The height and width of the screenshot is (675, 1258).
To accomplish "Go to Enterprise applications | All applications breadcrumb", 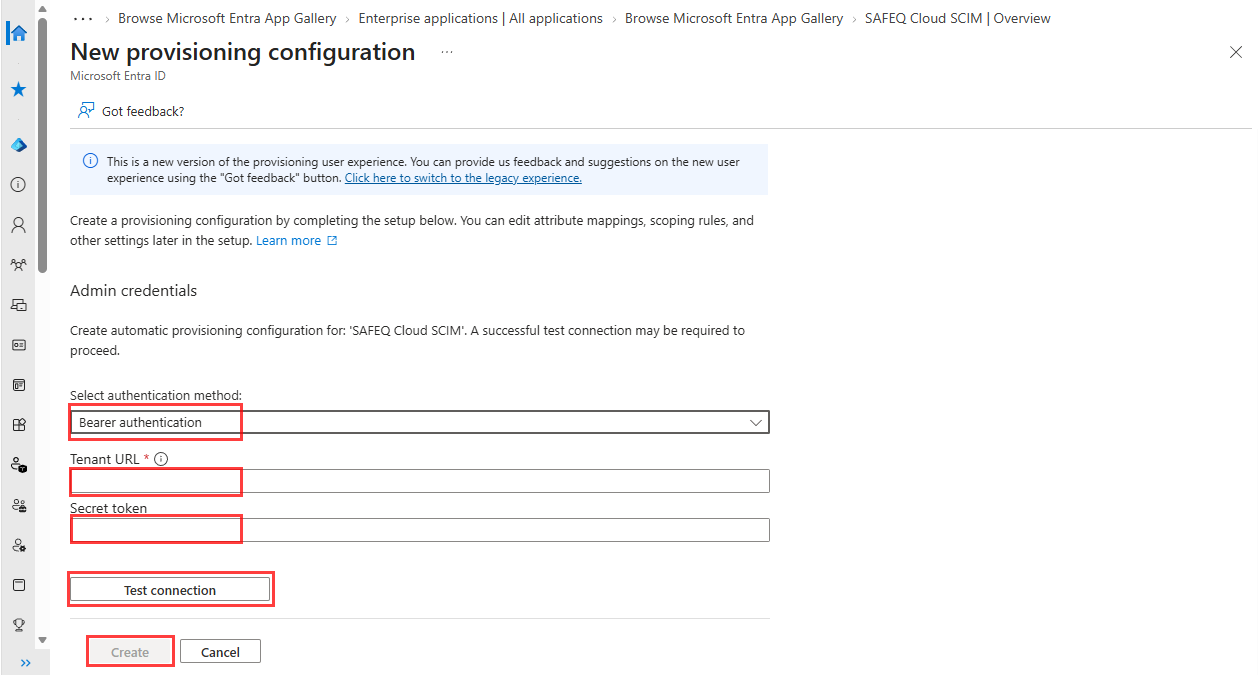I will (x=480, y=18).
